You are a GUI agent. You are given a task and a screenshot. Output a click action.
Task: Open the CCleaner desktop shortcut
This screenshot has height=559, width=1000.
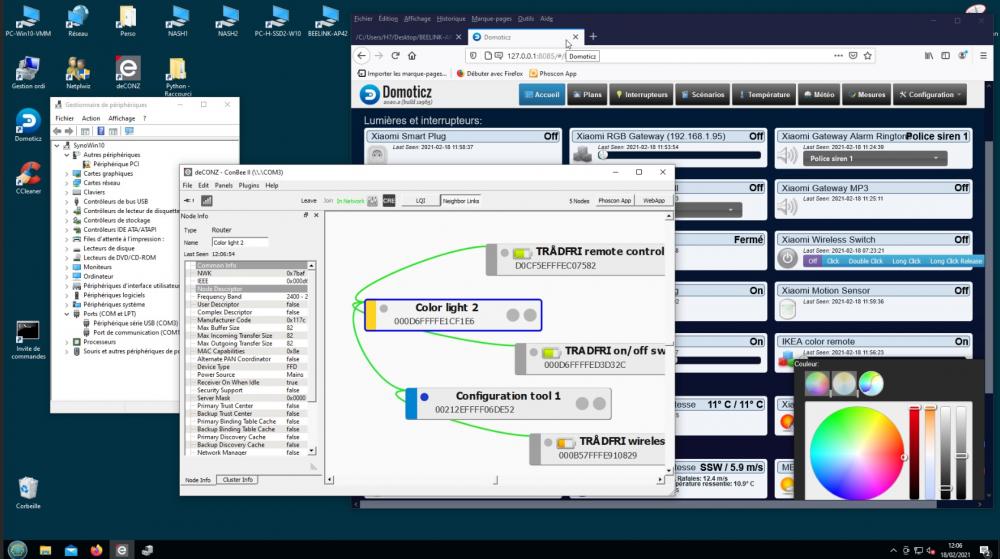(27, 177)
